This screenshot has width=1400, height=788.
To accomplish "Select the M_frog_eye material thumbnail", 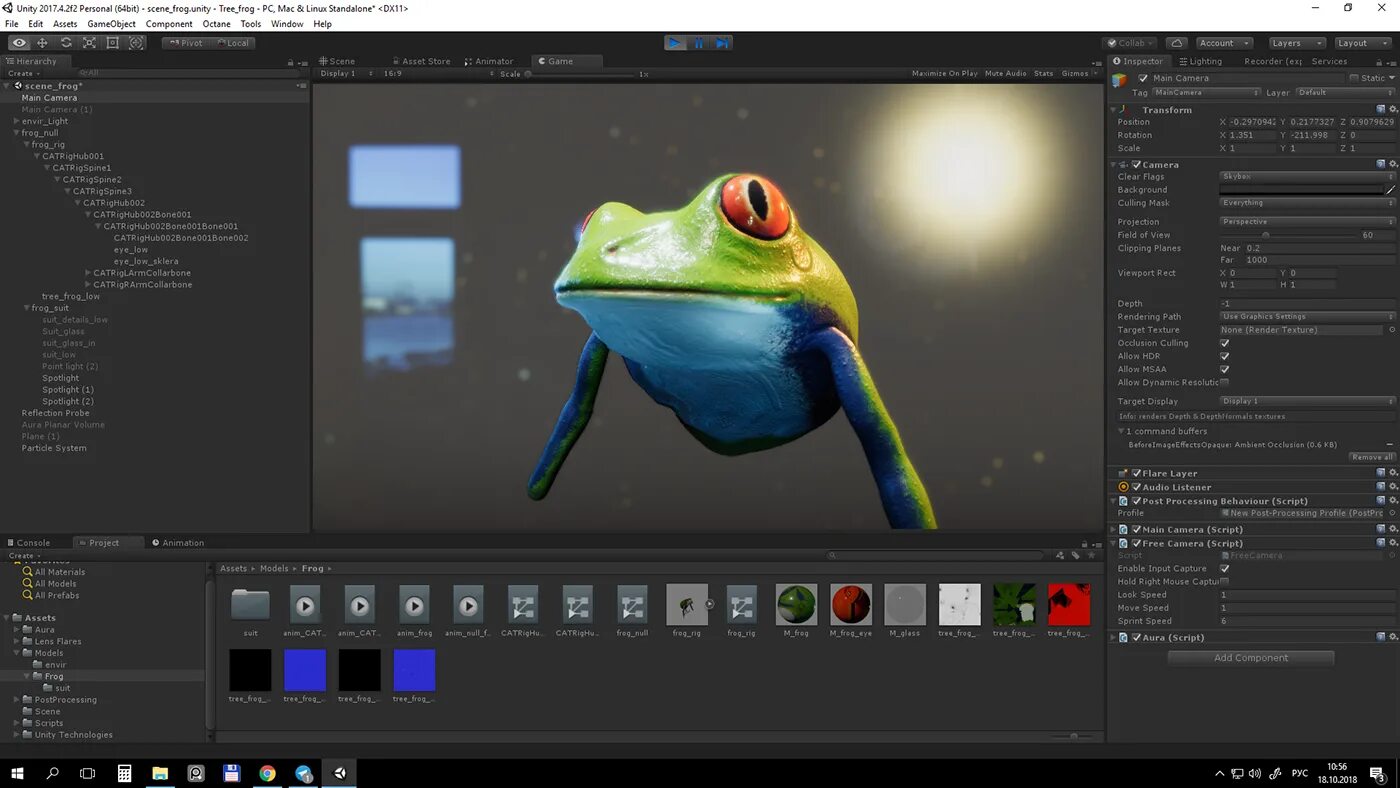I will pyautogui.click(x=851, y=605).
